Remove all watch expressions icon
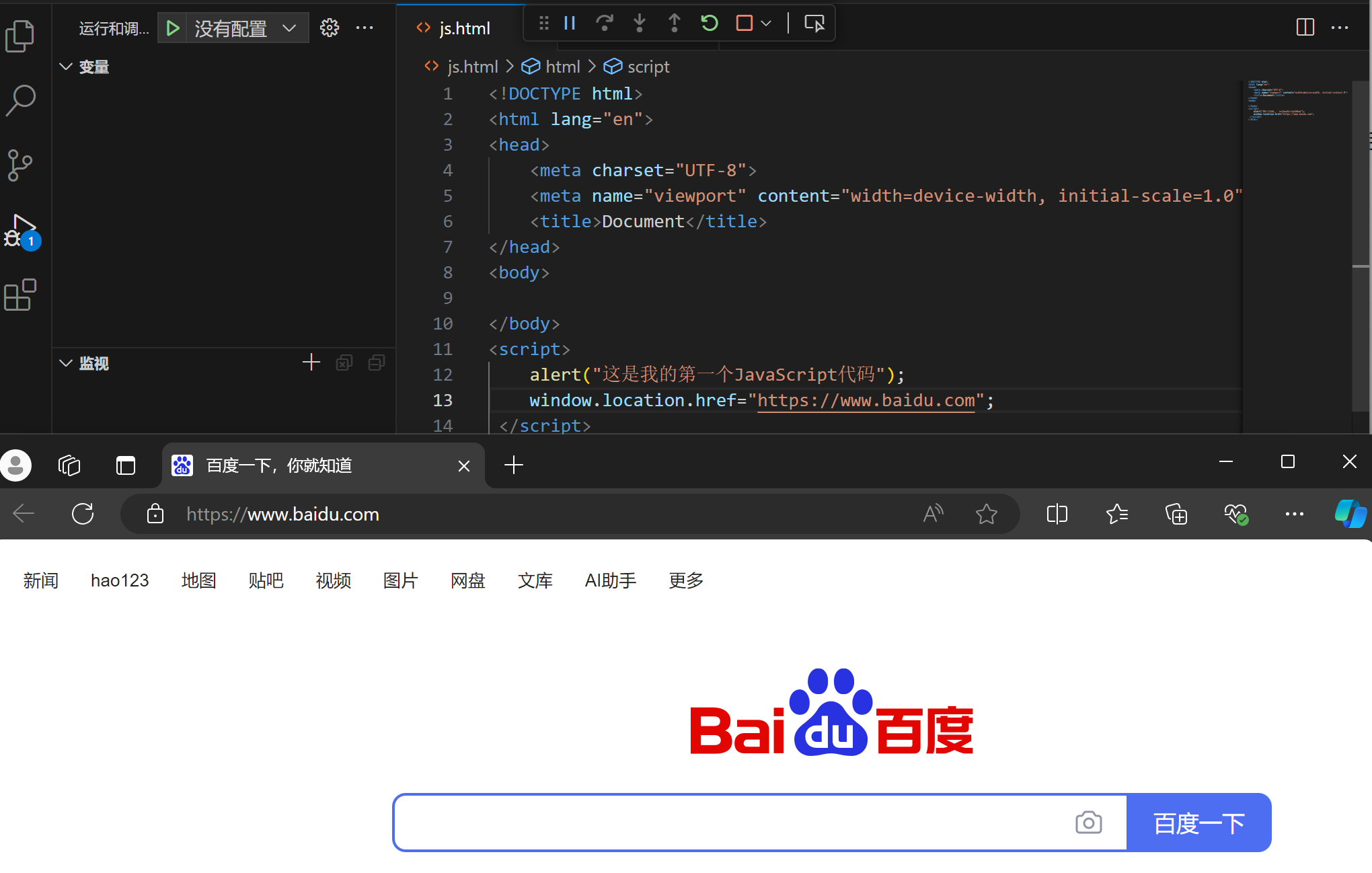 (x=344, y=363)
